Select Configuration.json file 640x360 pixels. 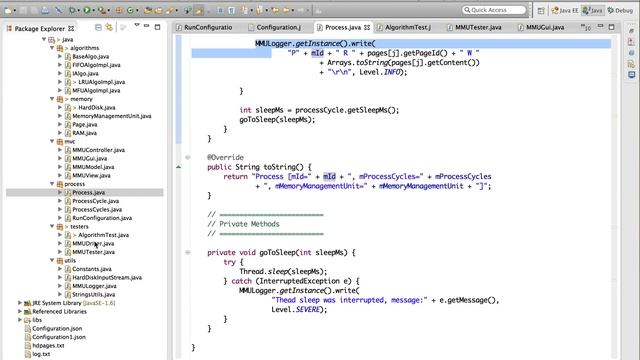click(57, 329)
